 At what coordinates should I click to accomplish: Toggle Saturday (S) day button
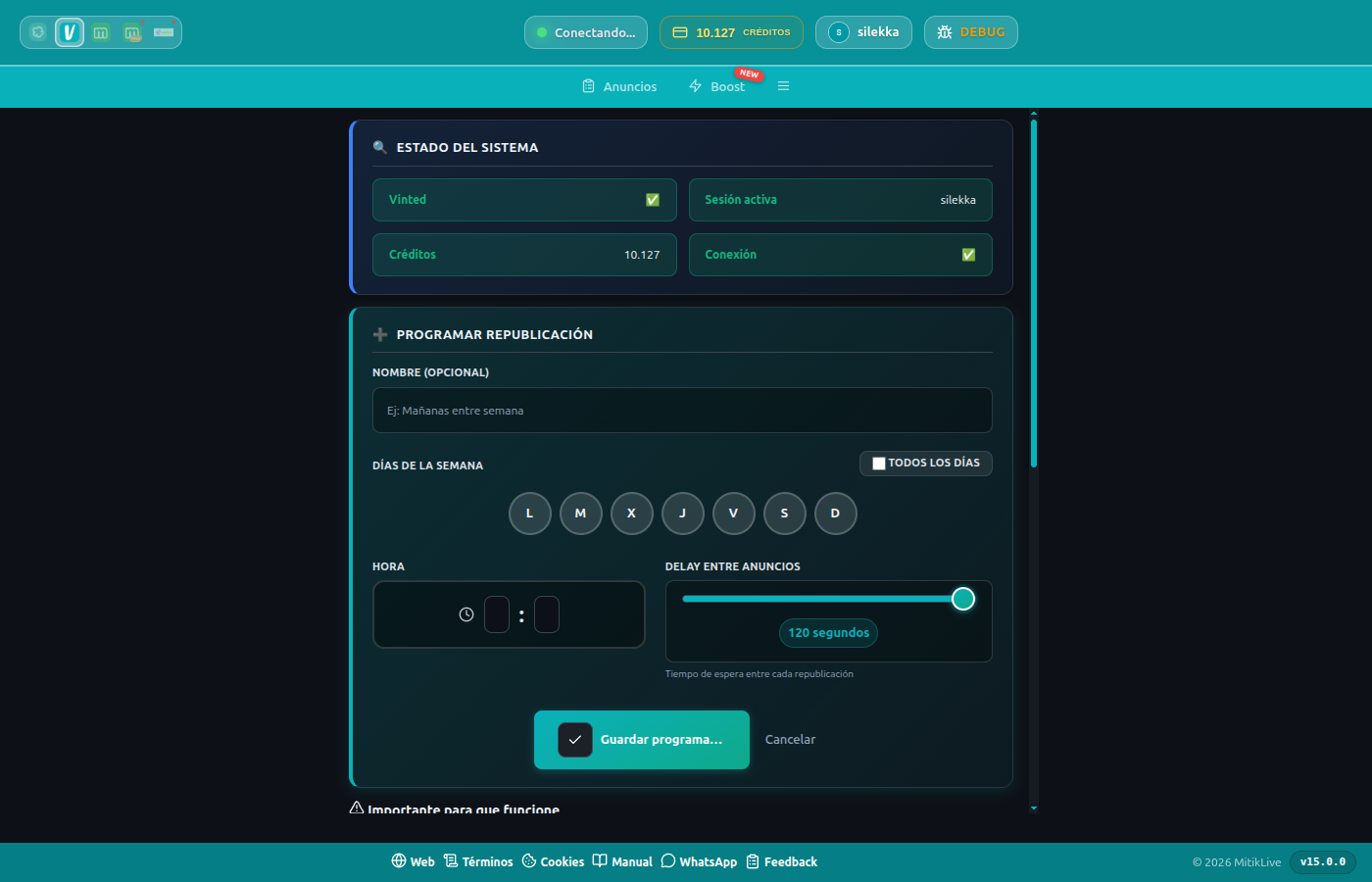785,514
